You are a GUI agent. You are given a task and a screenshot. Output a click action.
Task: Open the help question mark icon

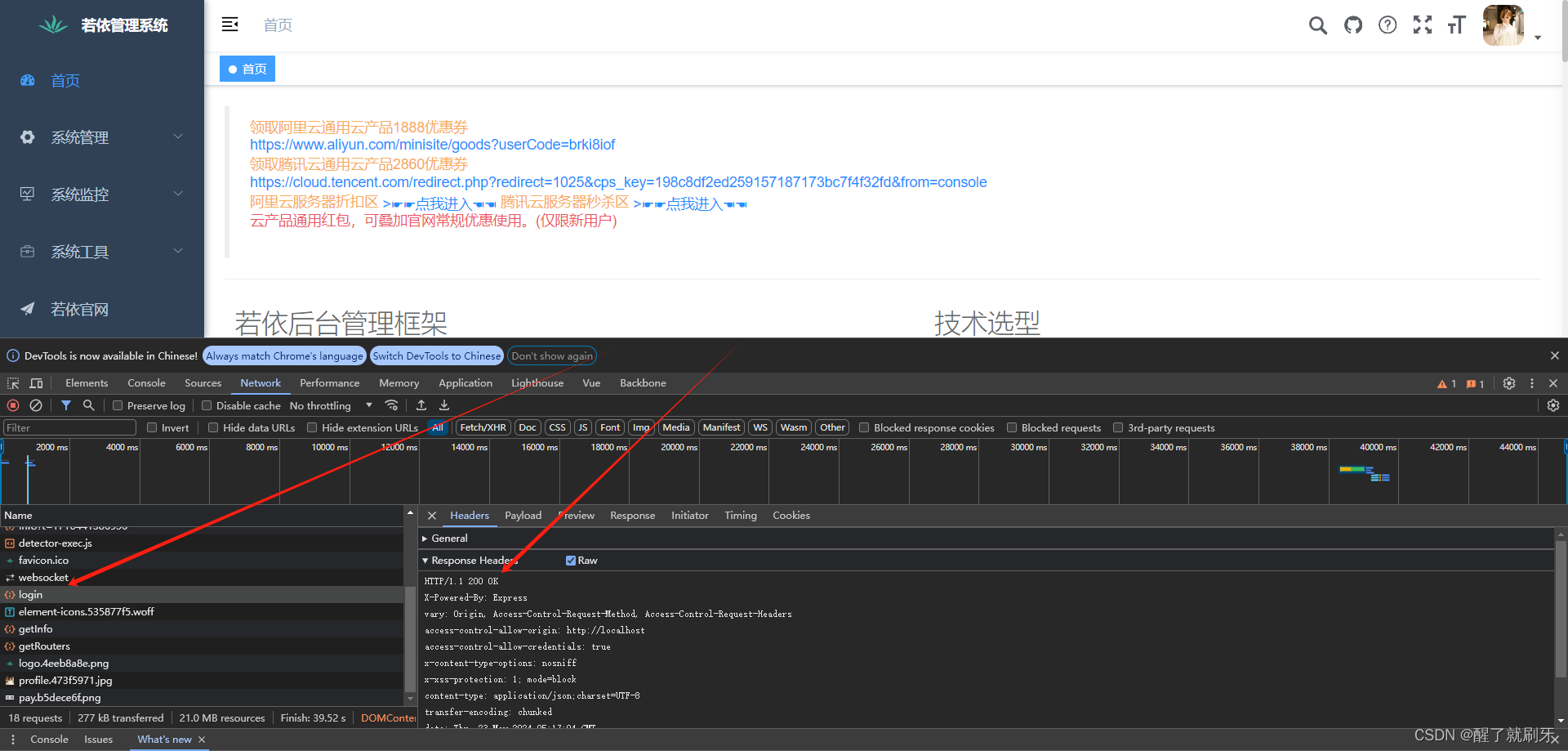pos(1388,25)
